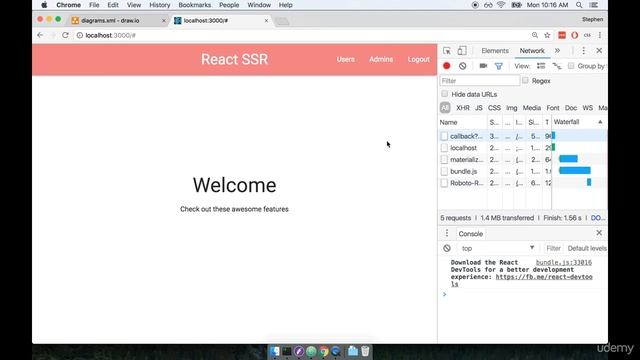Viewport: 640px width, 360px height.
Task: Click the Users nav link
Action: (346, 59)
